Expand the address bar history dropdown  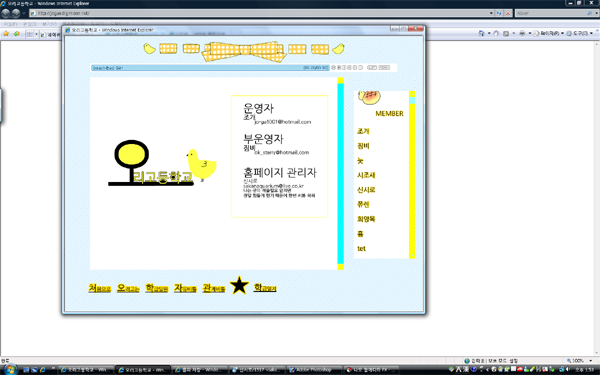click(491, 13)
